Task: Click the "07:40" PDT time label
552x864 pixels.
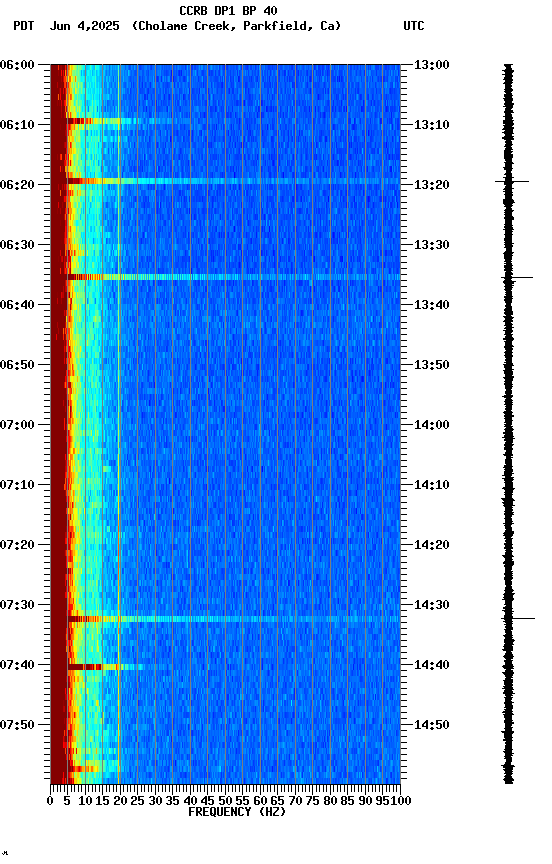Action: (x=17, y=665)
